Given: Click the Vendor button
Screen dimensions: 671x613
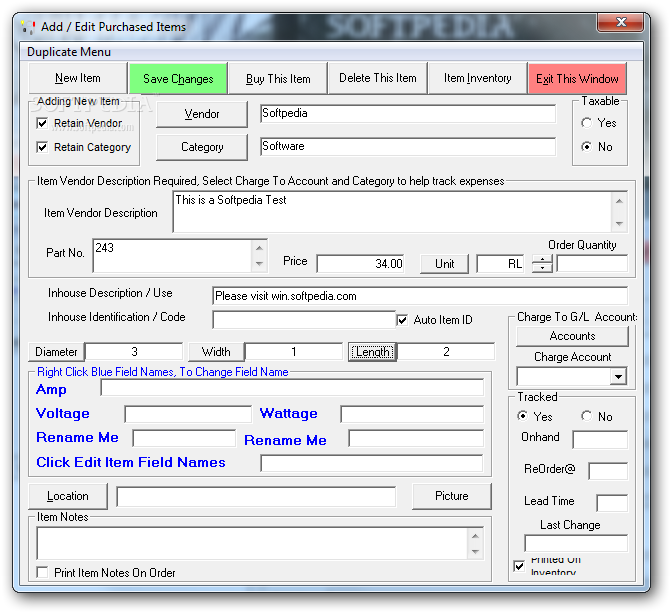Looking at the screenshot, I should pos(202,114).
